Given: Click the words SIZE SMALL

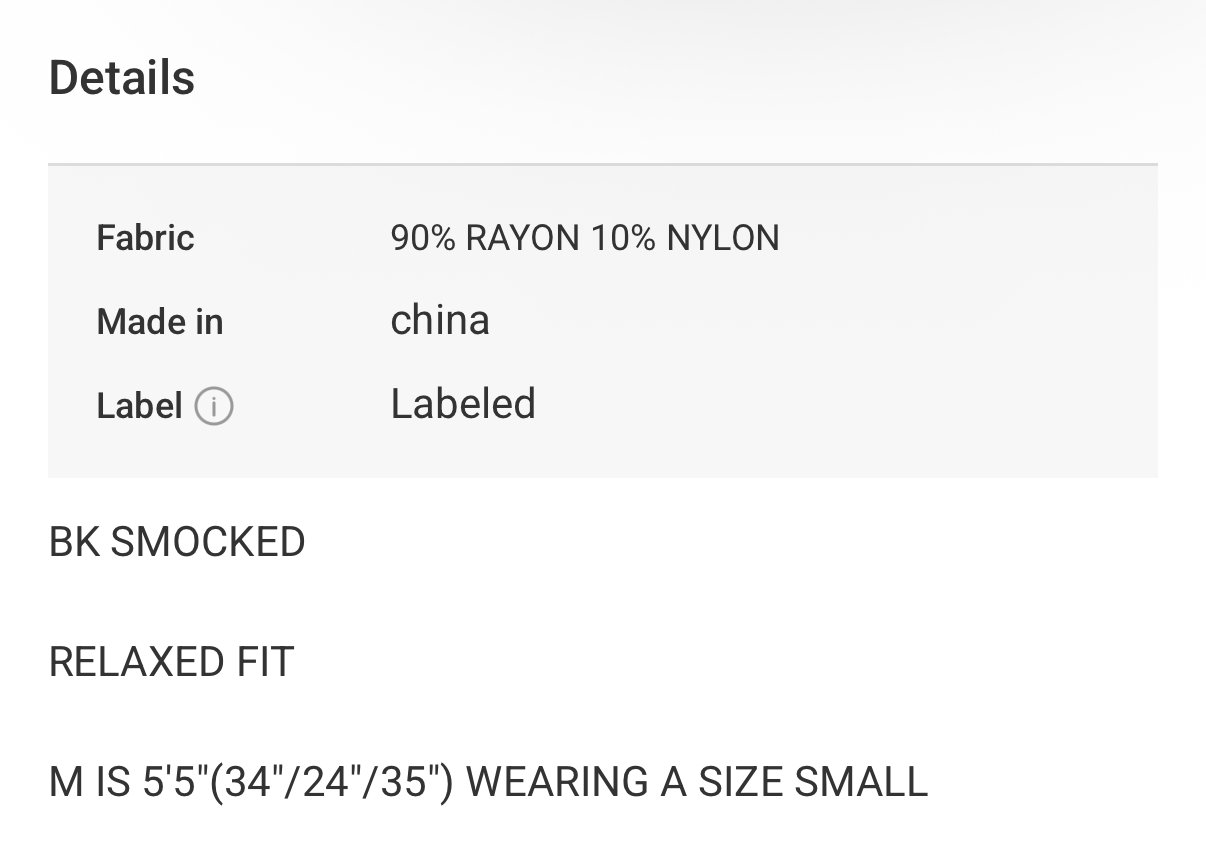Looking at the screenshot, I should pos(813,782).
